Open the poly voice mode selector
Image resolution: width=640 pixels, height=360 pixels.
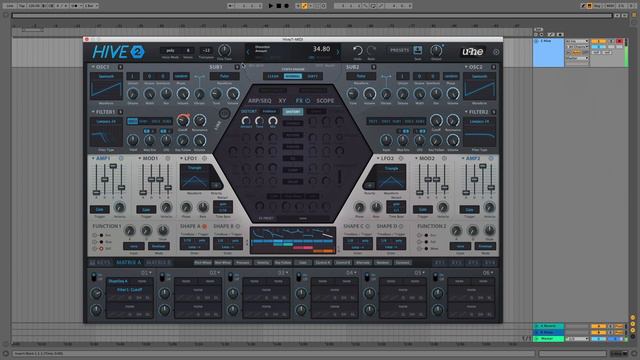click(170, 51)
